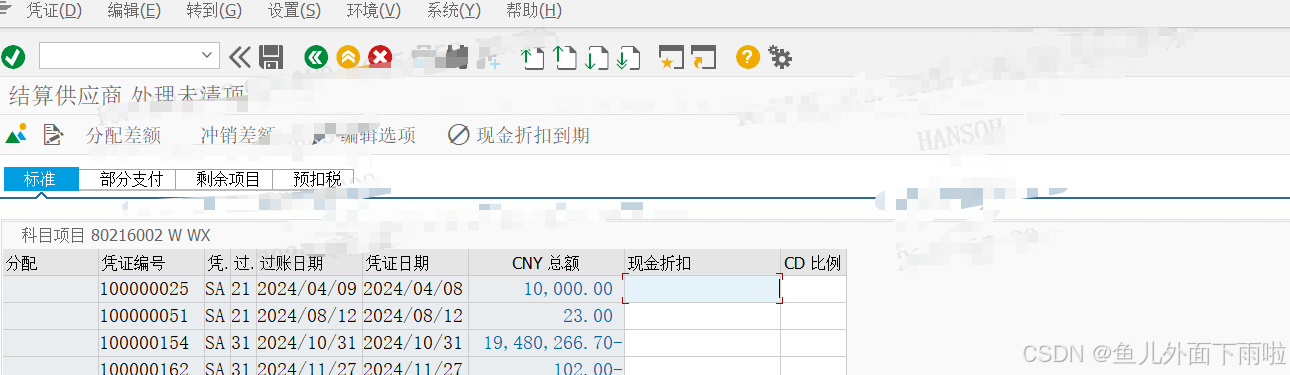This screenshot has height=375, width=1290.
Task: Click the 凭证编号 column header
Action: coord(150,263)
